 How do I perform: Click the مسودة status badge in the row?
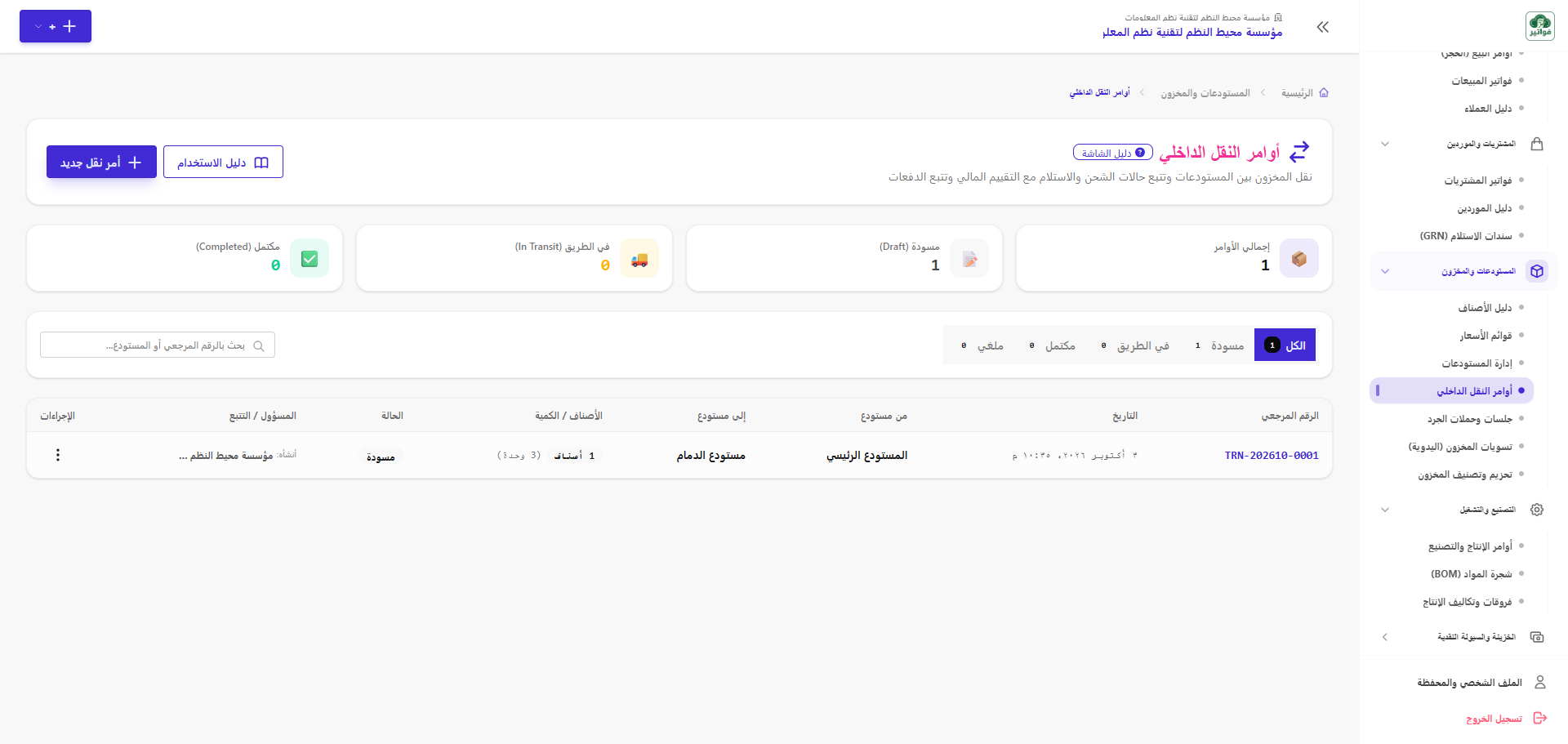381,457
